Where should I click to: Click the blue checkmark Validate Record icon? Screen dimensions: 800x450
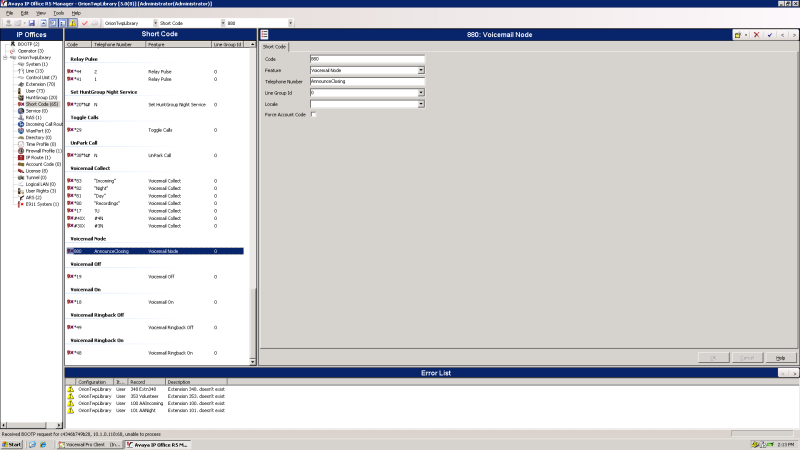tap(770, 35)
